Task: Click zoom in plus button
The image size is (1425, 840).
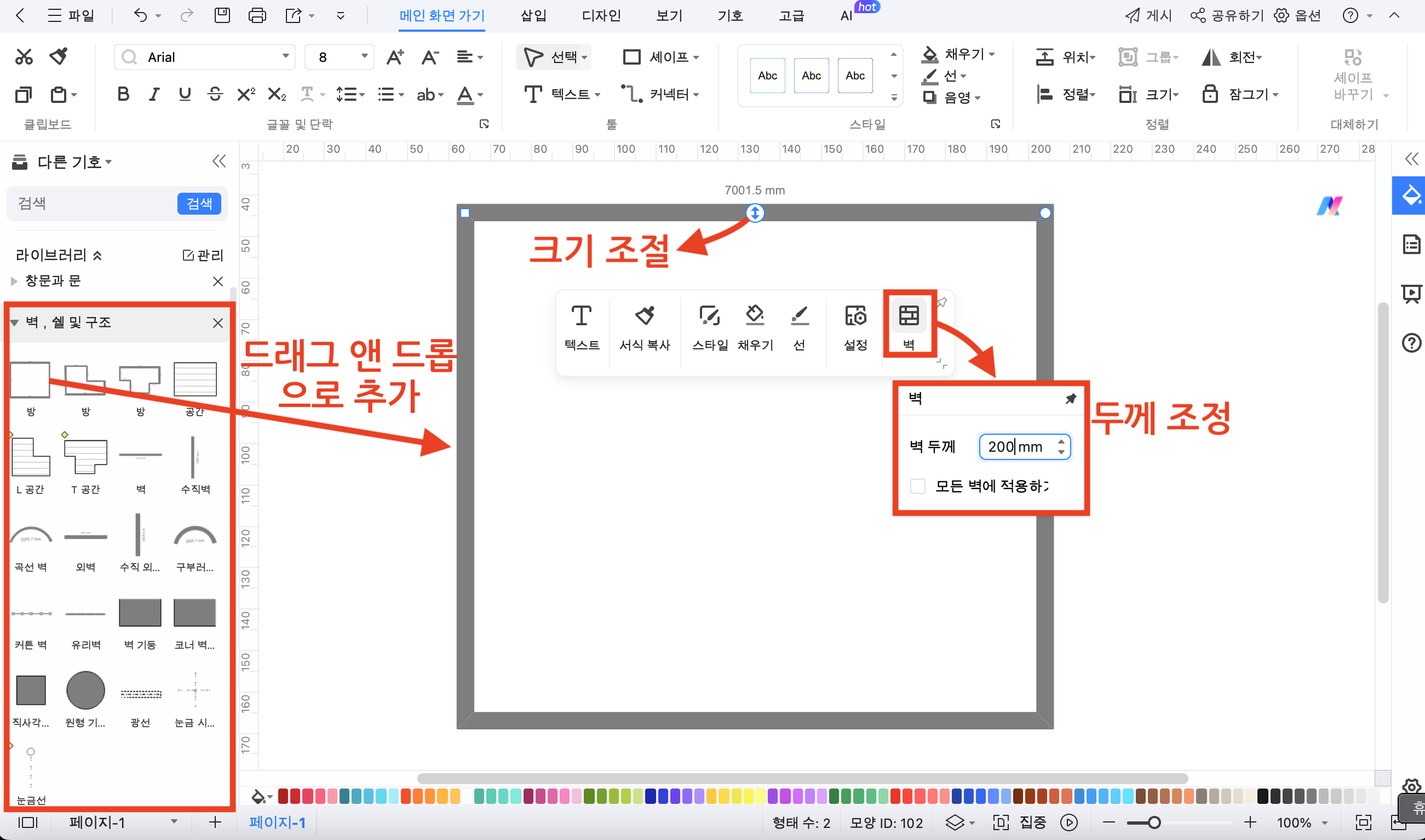Action: pos(1251,822)
